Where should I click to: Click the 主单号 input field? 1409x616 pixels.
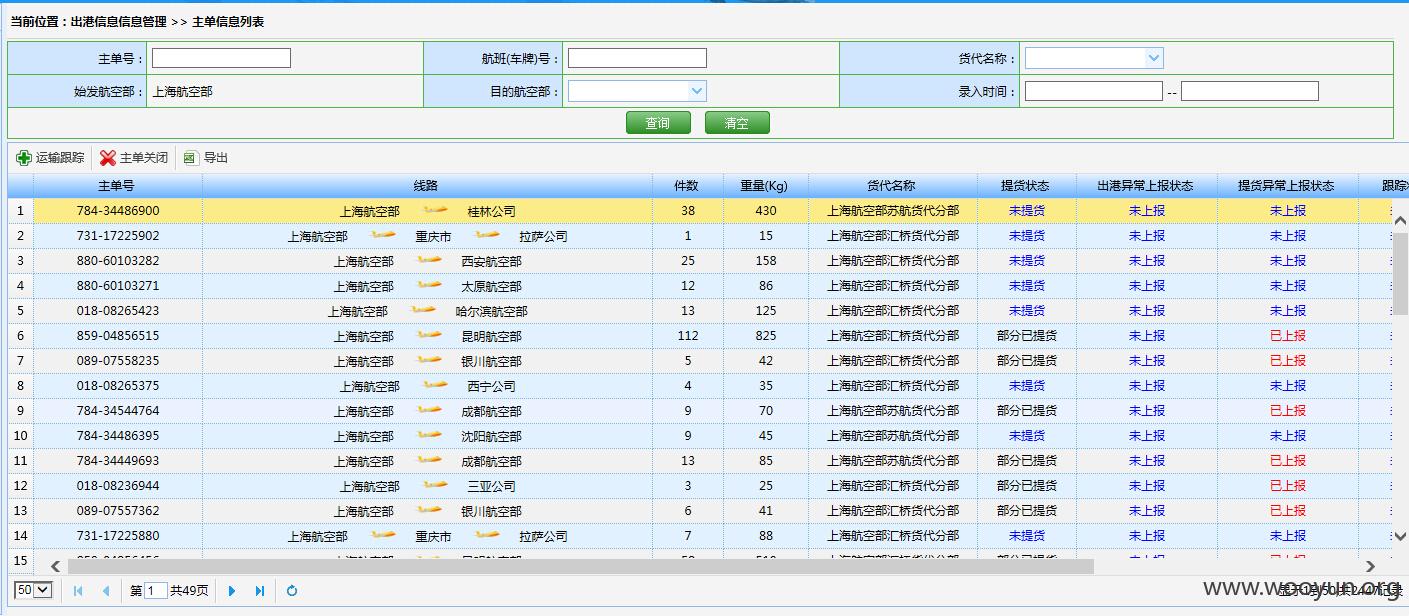[x=221, y=58]
